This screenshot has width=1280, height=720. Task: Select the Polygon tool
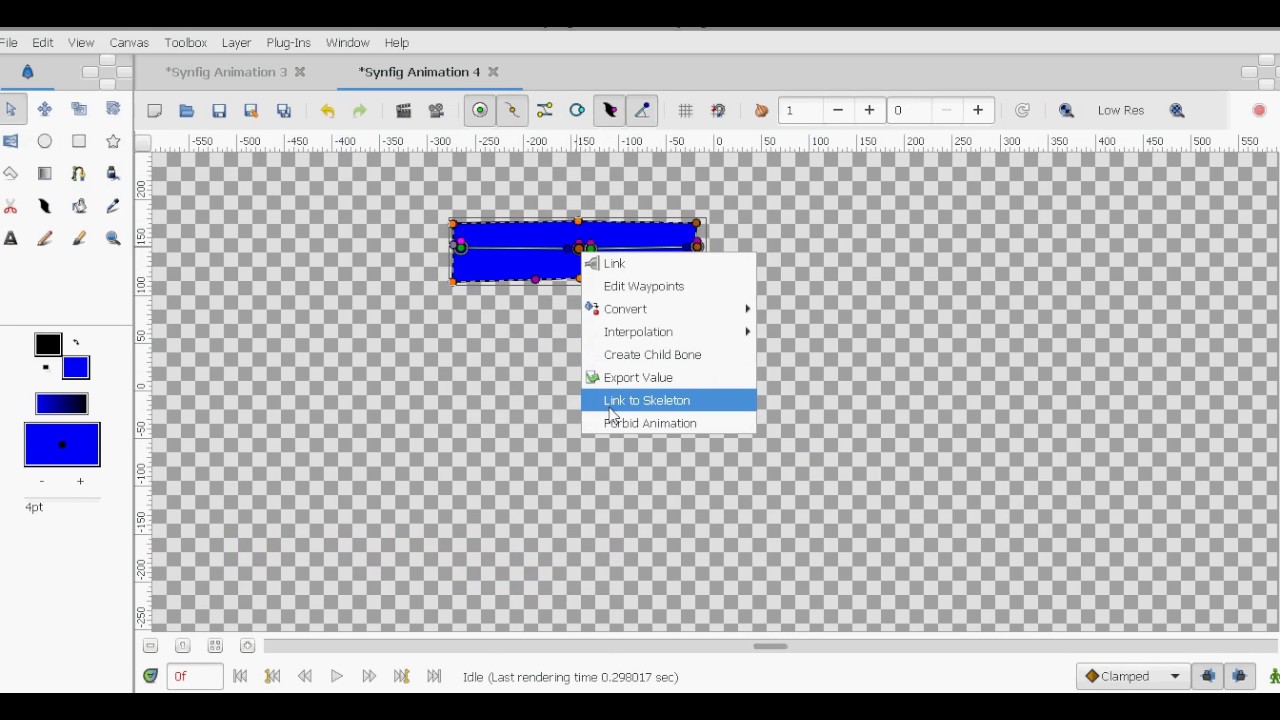tap(11, 173)
